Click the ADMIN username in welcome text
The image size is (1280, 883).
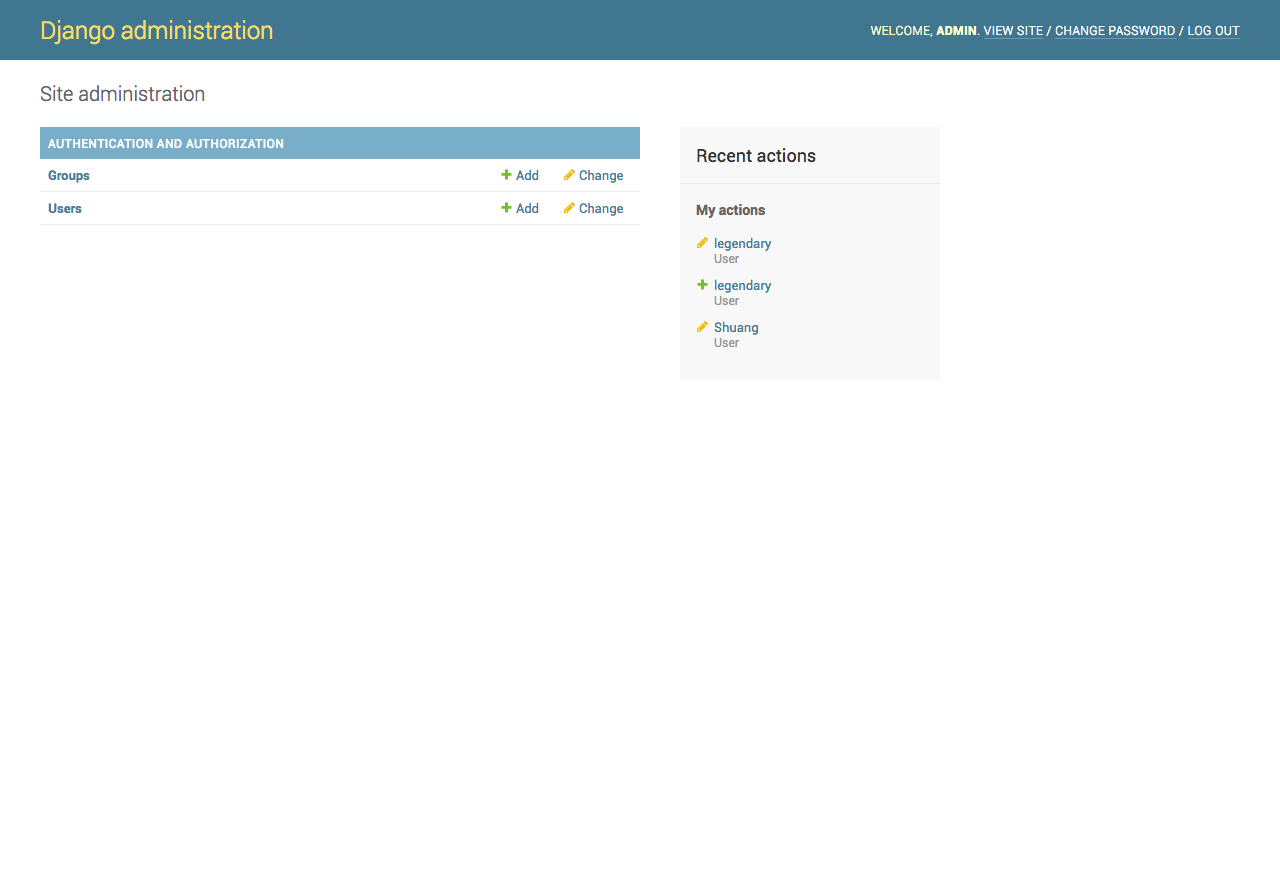point(956,31)
